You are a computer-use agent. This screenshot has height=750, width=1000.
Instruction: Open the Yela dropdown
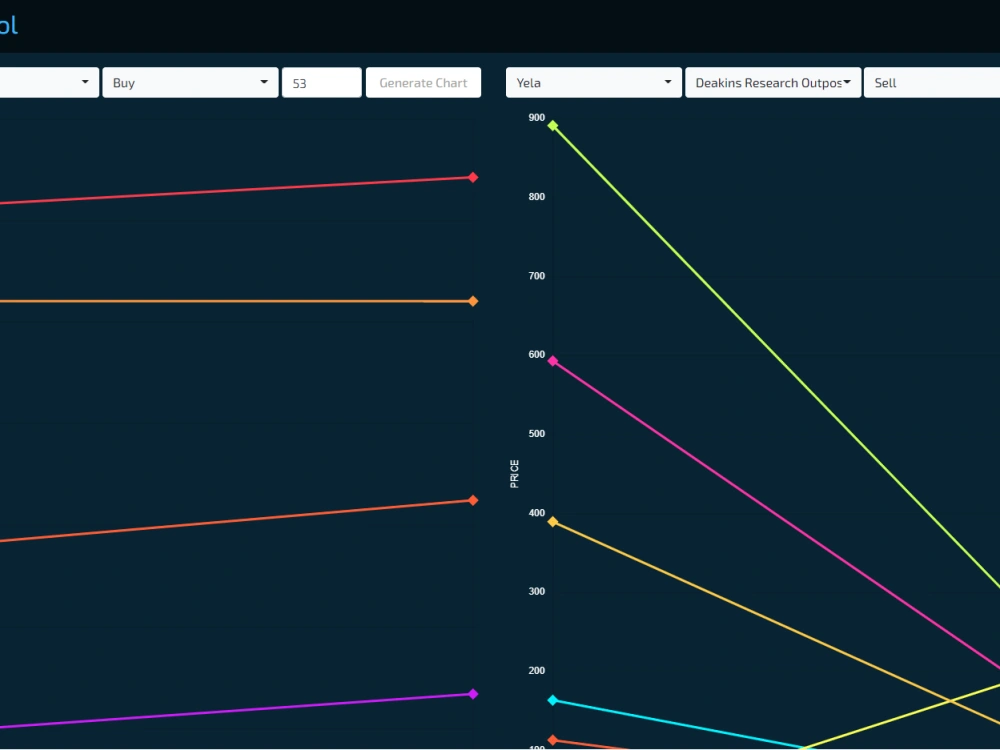click(x=593, y=83)
